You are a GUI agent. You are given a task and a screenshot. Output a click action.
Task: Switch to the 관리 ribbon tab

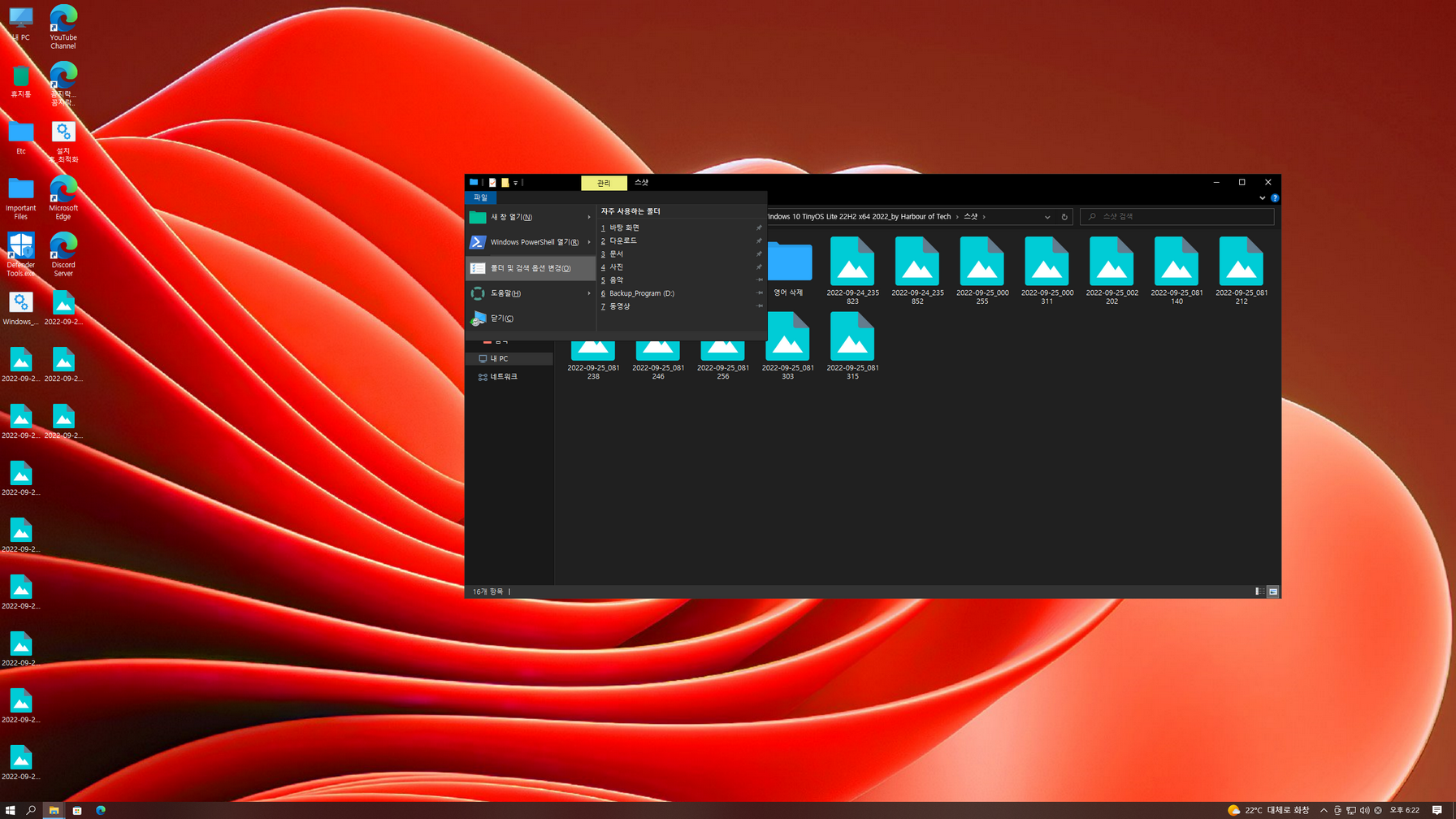click(604, 183)
